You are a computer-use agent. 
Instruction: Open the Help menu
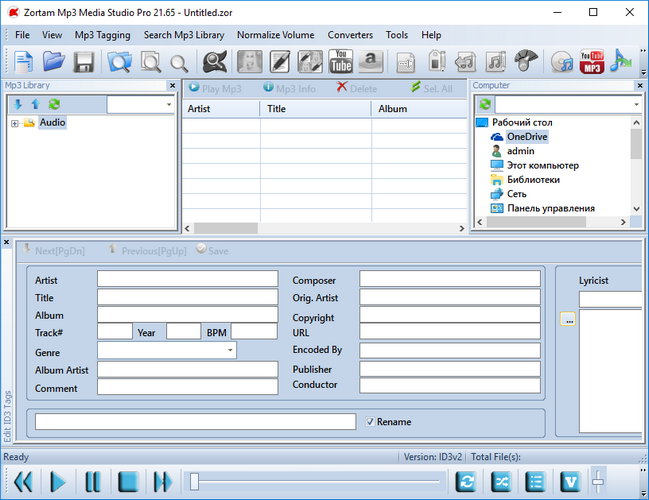[x=431, y=35]
